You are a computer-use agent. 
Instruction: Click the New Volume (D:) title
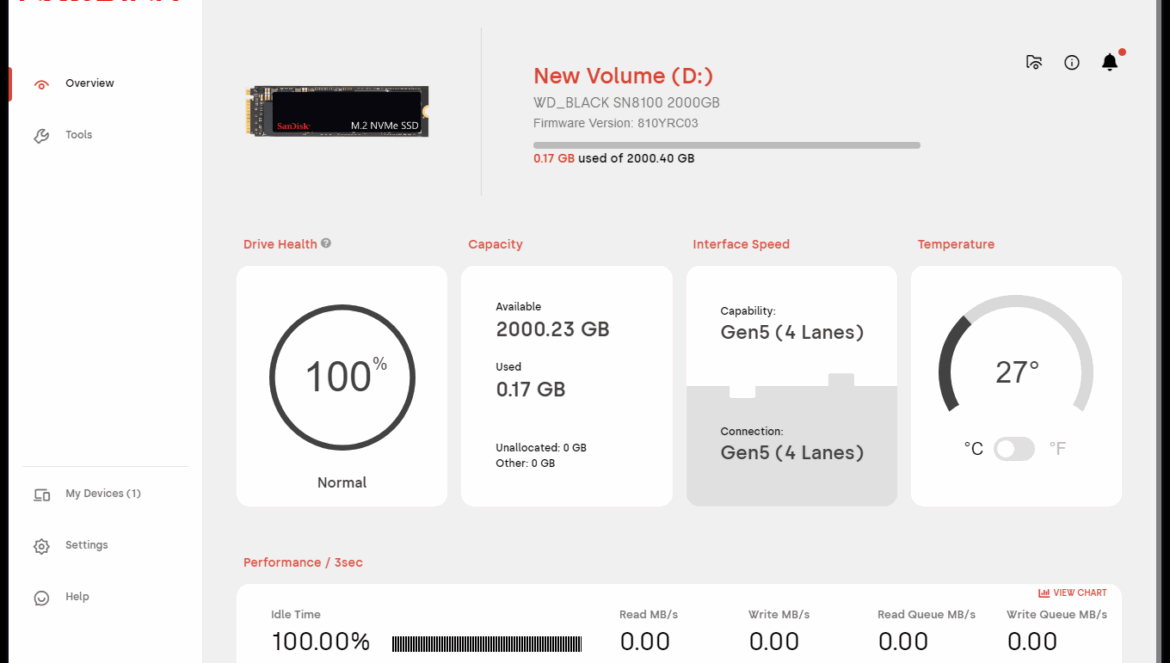(623, 75)
